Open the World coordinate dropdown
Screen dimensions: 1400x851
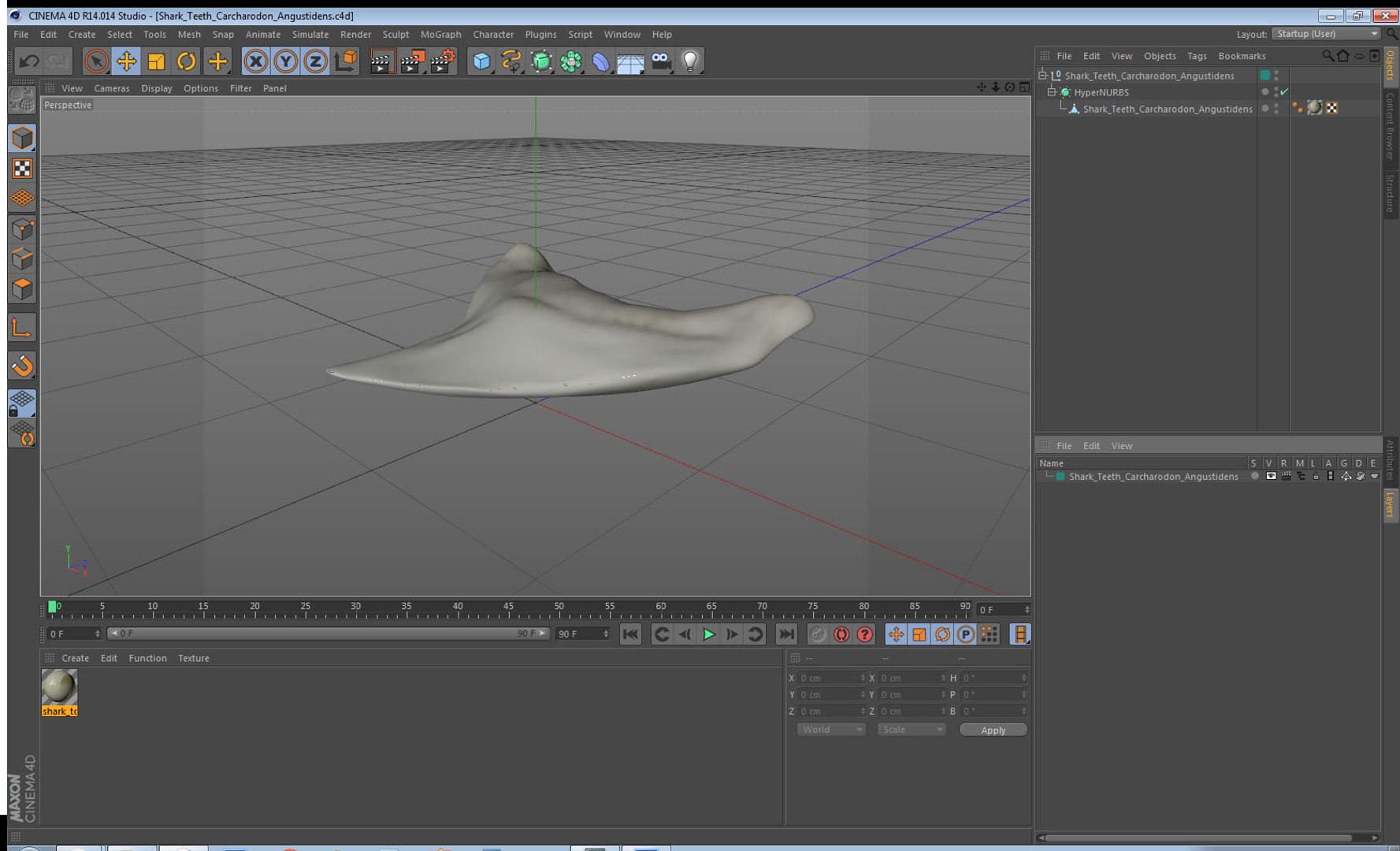point(831,730)
